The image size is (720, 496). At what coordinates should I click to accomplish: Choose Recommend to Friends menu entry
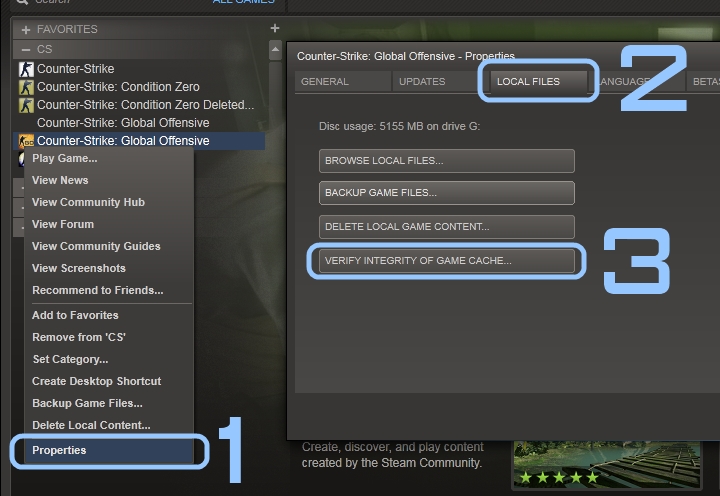[109, 290]
